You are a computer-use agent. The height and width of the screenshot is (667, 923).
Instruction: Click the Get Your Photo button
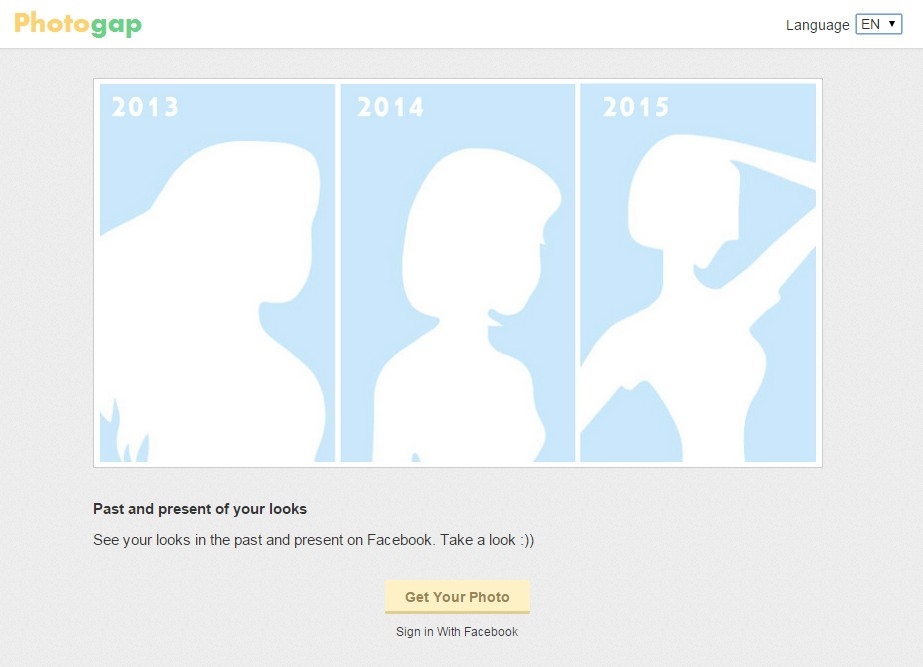tap(457, 597)
